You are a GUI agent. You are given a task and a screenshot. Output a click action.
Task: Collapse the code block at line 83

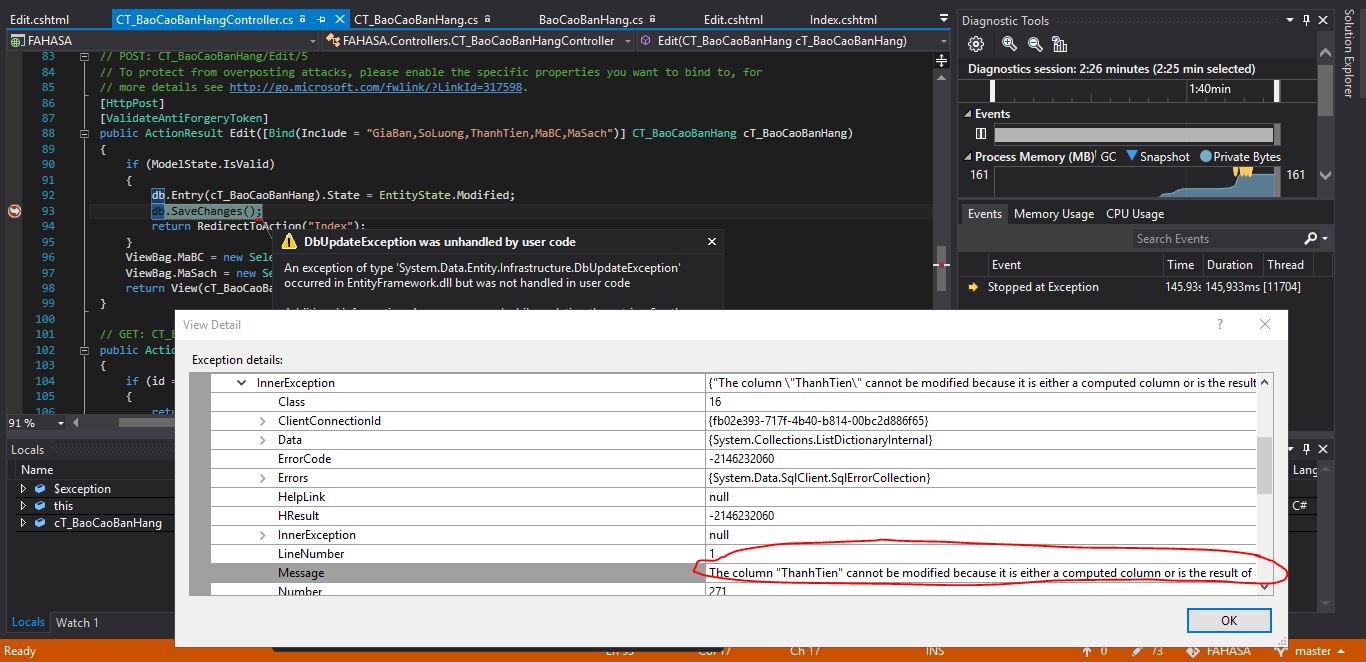[x=85, y=57]
